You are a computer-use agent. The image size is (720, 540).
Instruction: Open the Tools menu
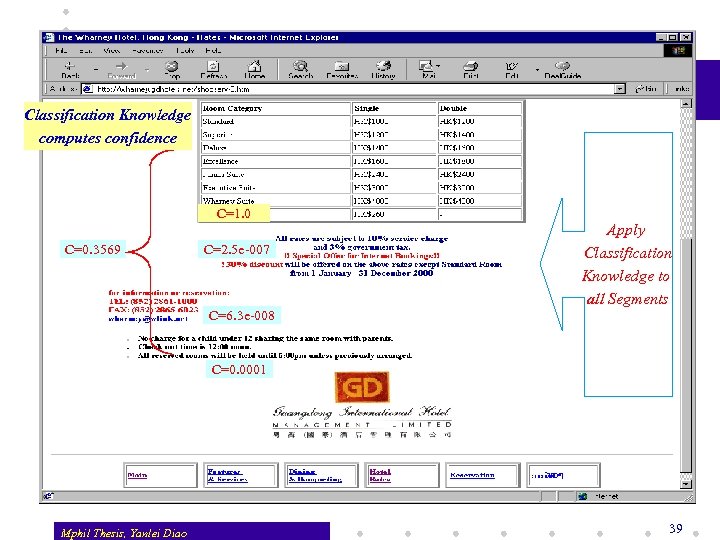click(185, 51)
